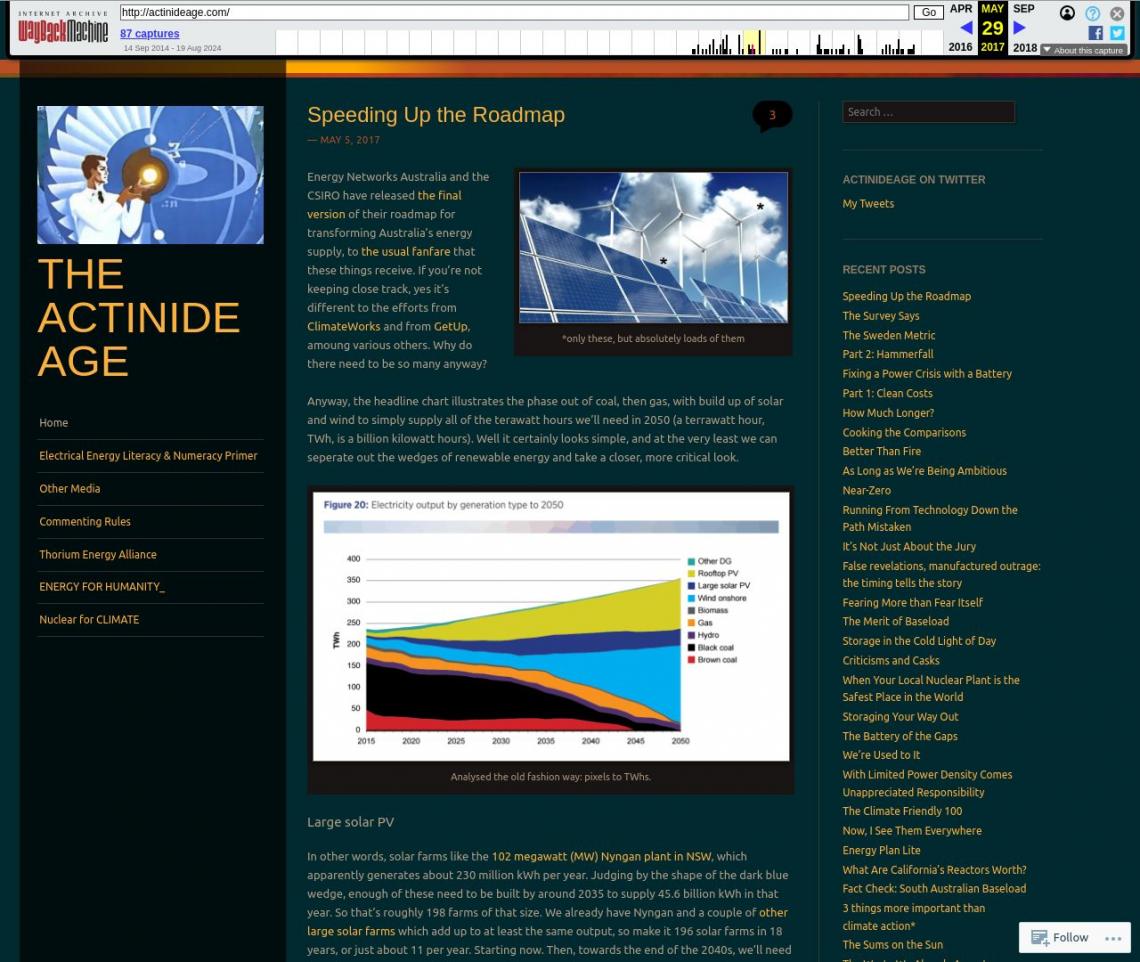Open the Wayback help icon
The image size is (1140, 962).
1092,13
